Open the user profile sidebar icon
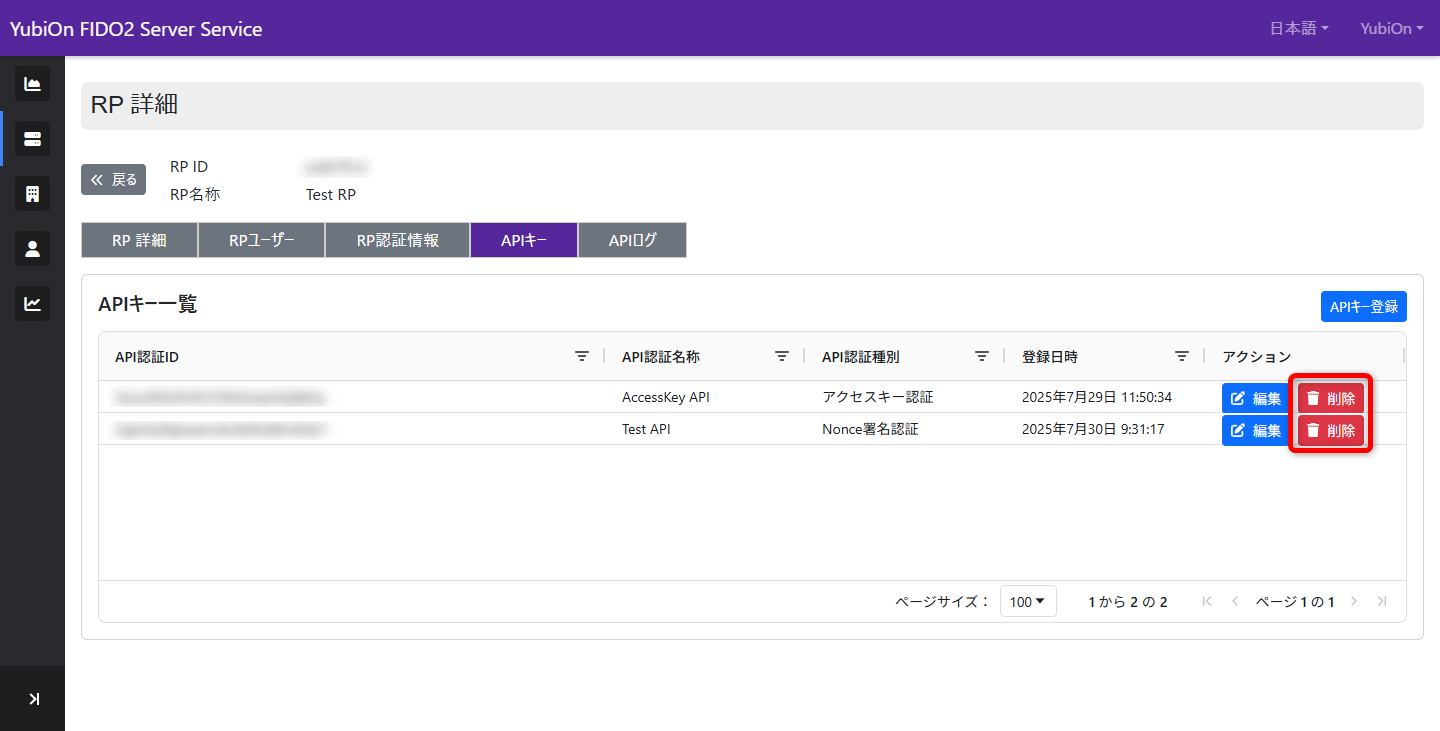1440x731 pixels. (x=32, y=249)
